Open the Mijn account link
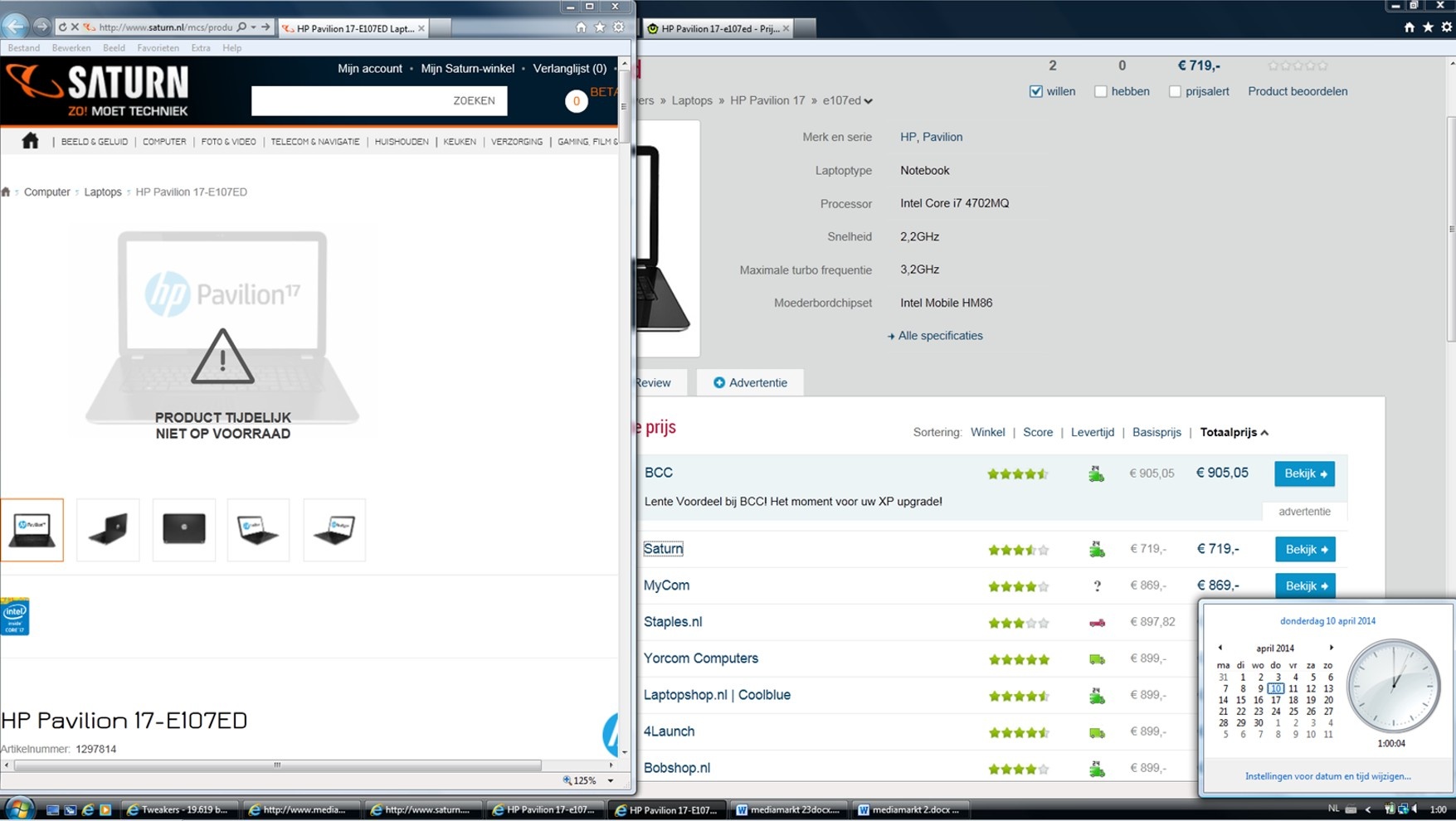The image size is (1456, 821). [370, 69]
